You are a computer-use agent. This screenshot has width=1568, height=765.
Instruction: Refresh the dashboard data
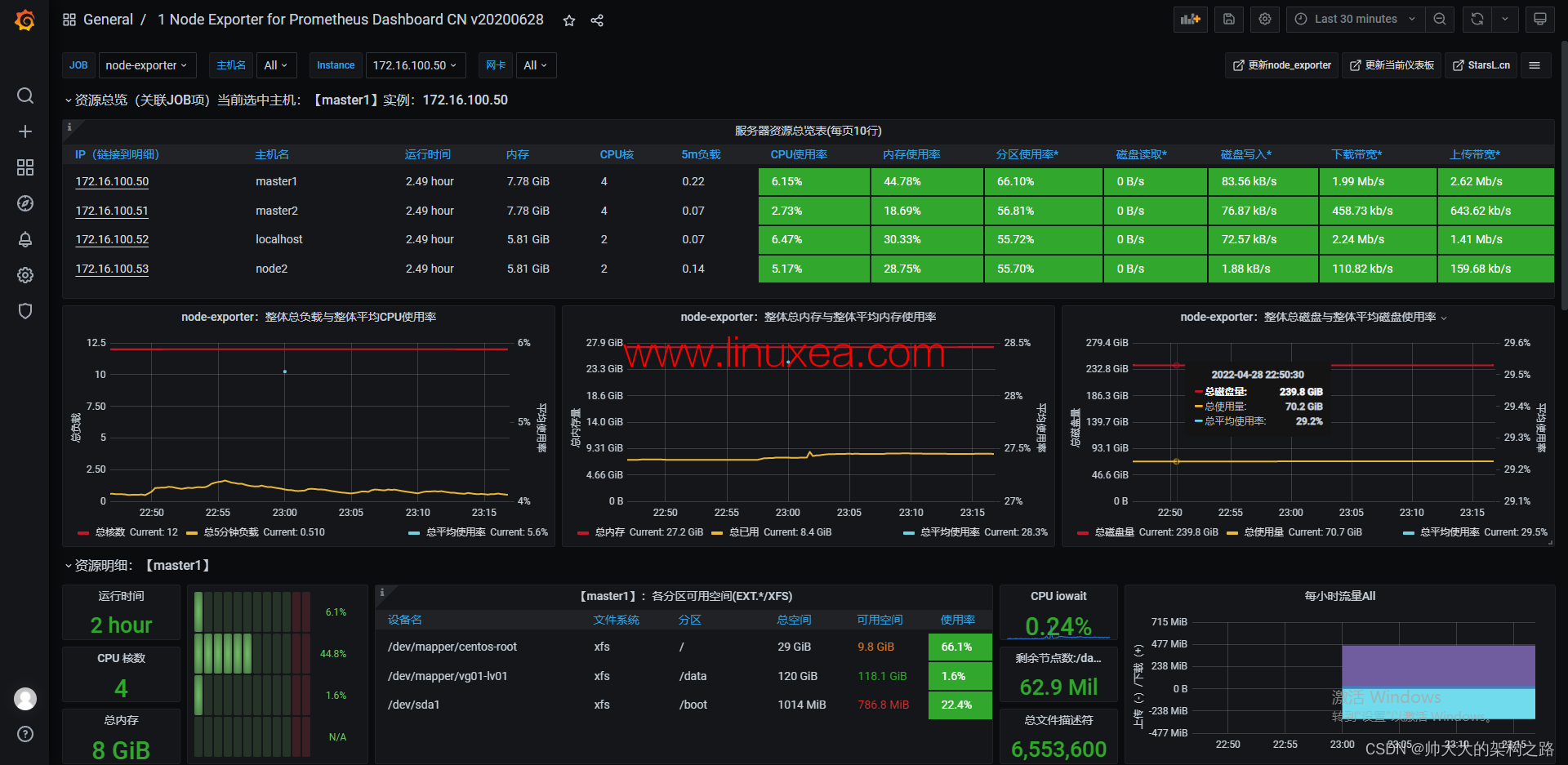coord(1476,19)
